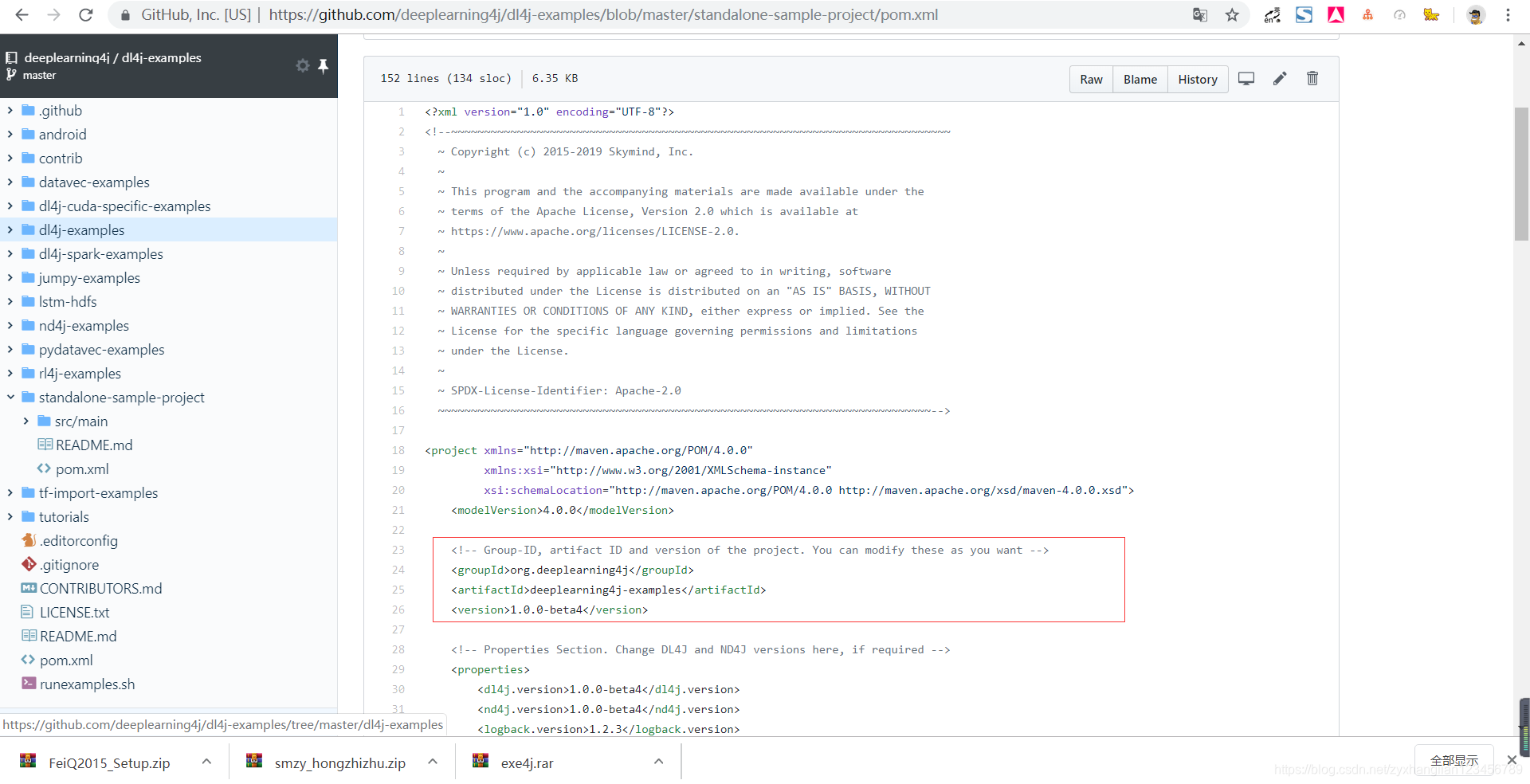Edit this file with pencil icon
Screen dimensions: 1530x784
coord(1280,79)
